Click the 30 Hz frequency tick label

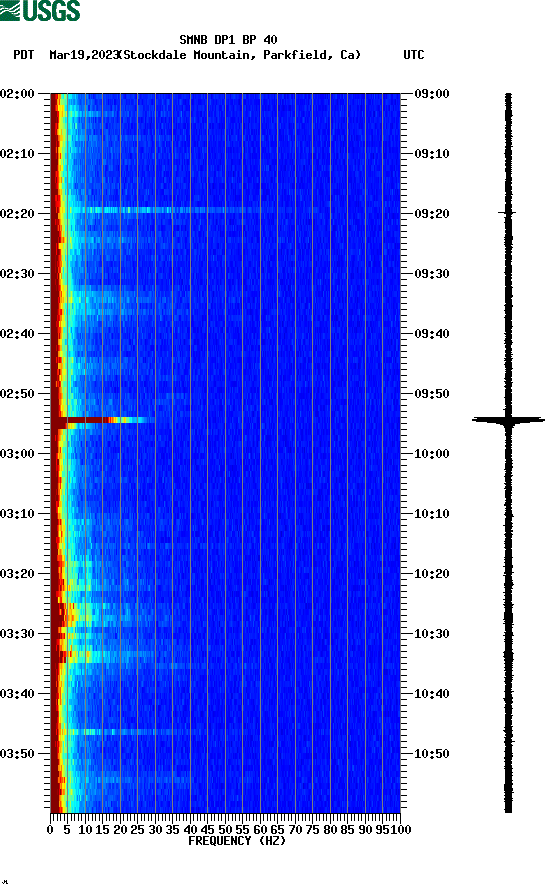pos(155,830)
